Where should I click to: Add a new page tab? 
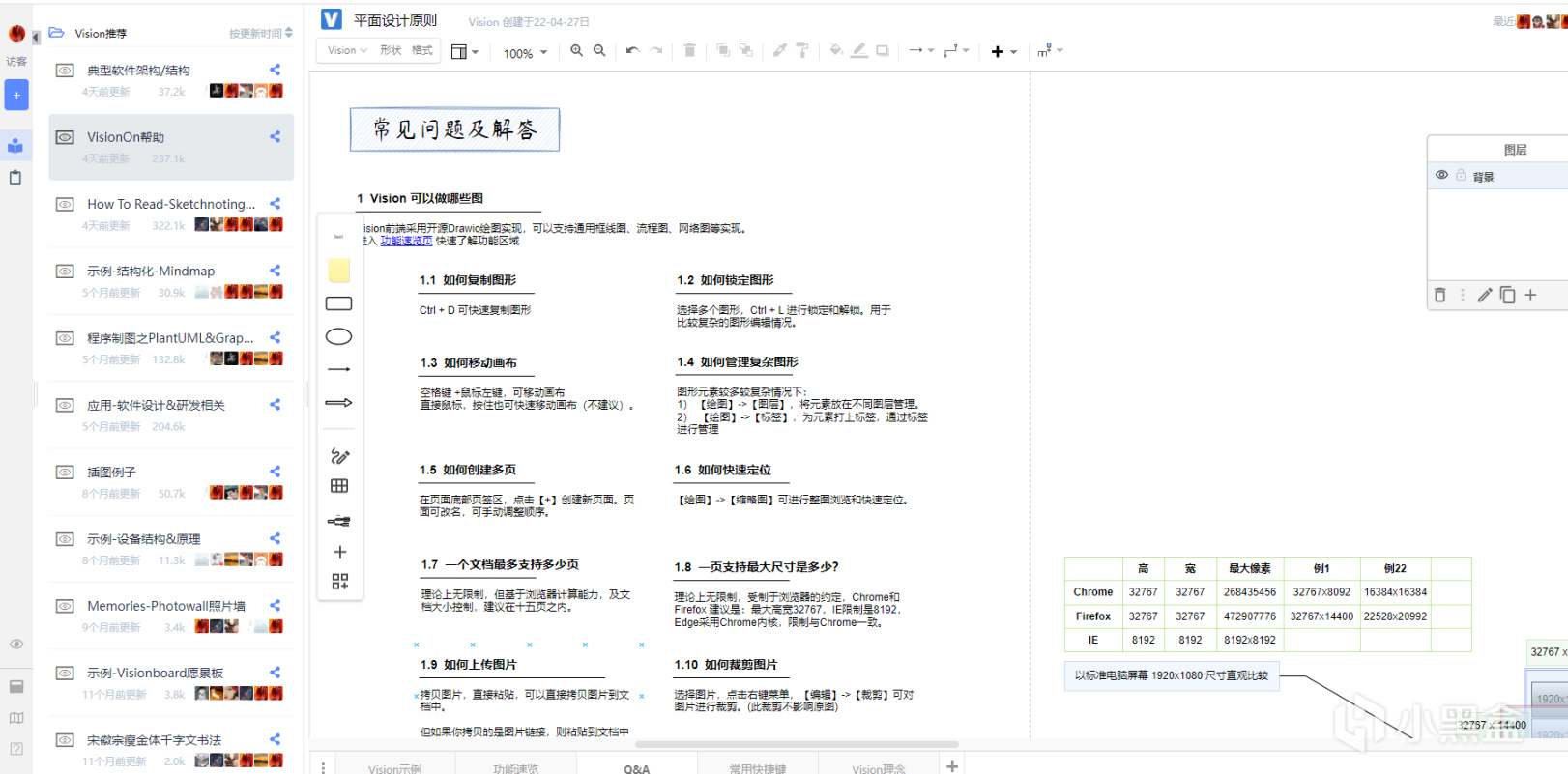[x=952, y=765]
